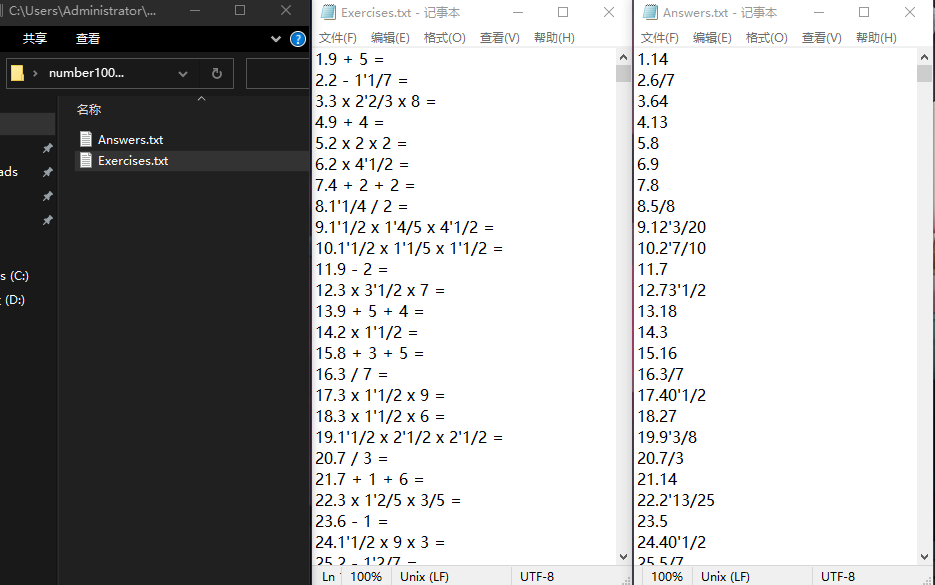Viewport: 935px width, 585px height.
Task: Click the Notepad icon in Answers.txt title bar
Action: [649, 13]
